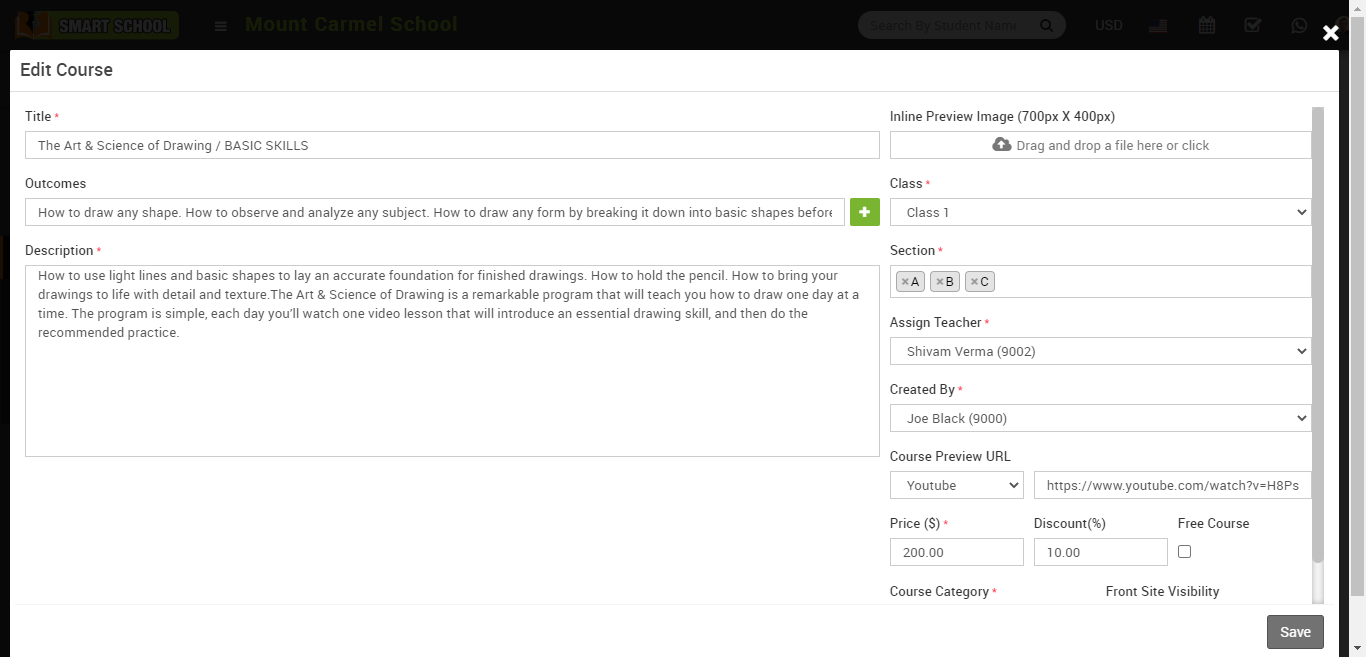Close the Edit Course dialog with X
Screen dimensions: 1366x657
[x=1330, y=33]
